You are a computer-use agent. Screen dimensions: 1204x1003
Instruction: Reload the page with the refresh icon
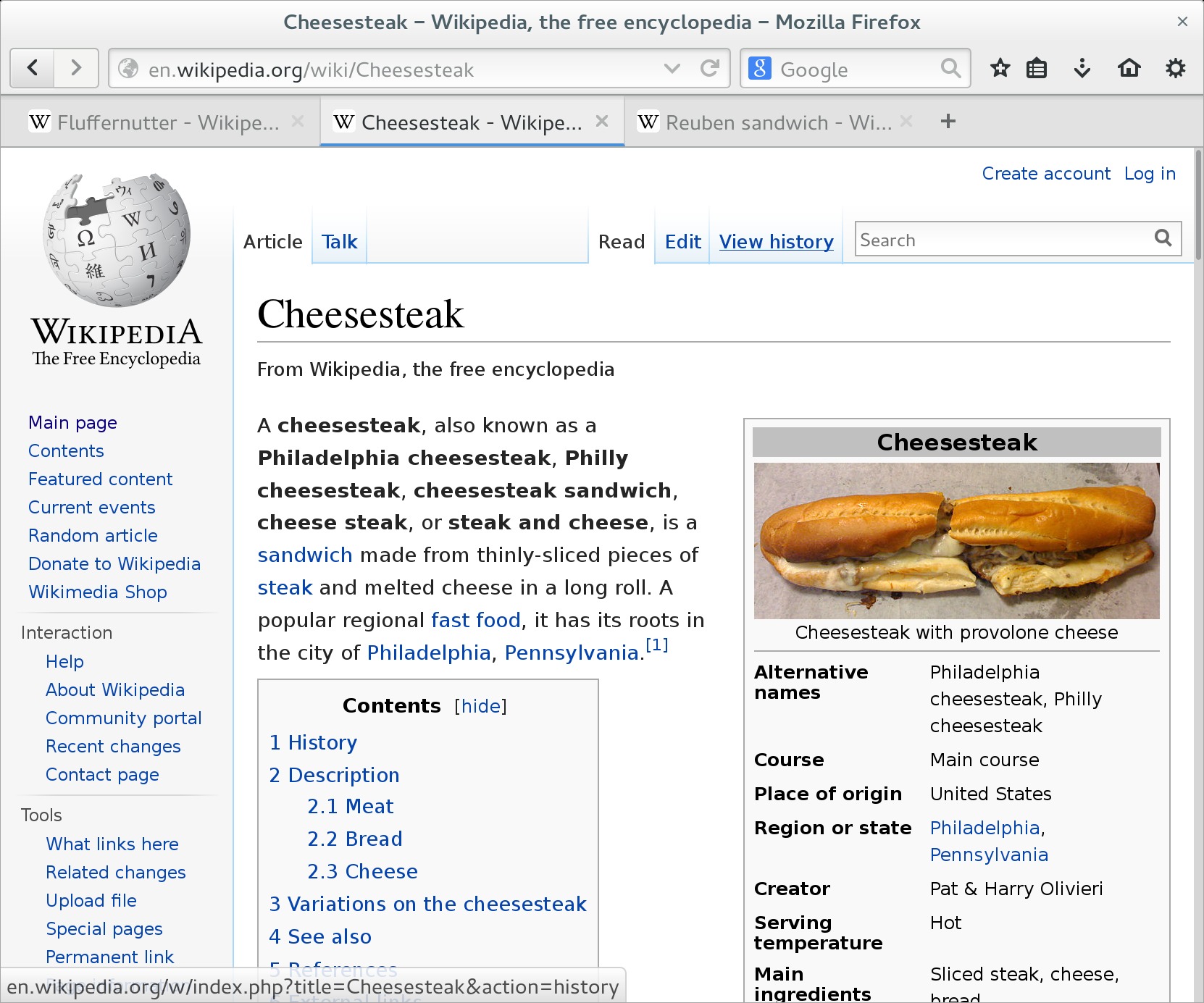pos(709,69)
